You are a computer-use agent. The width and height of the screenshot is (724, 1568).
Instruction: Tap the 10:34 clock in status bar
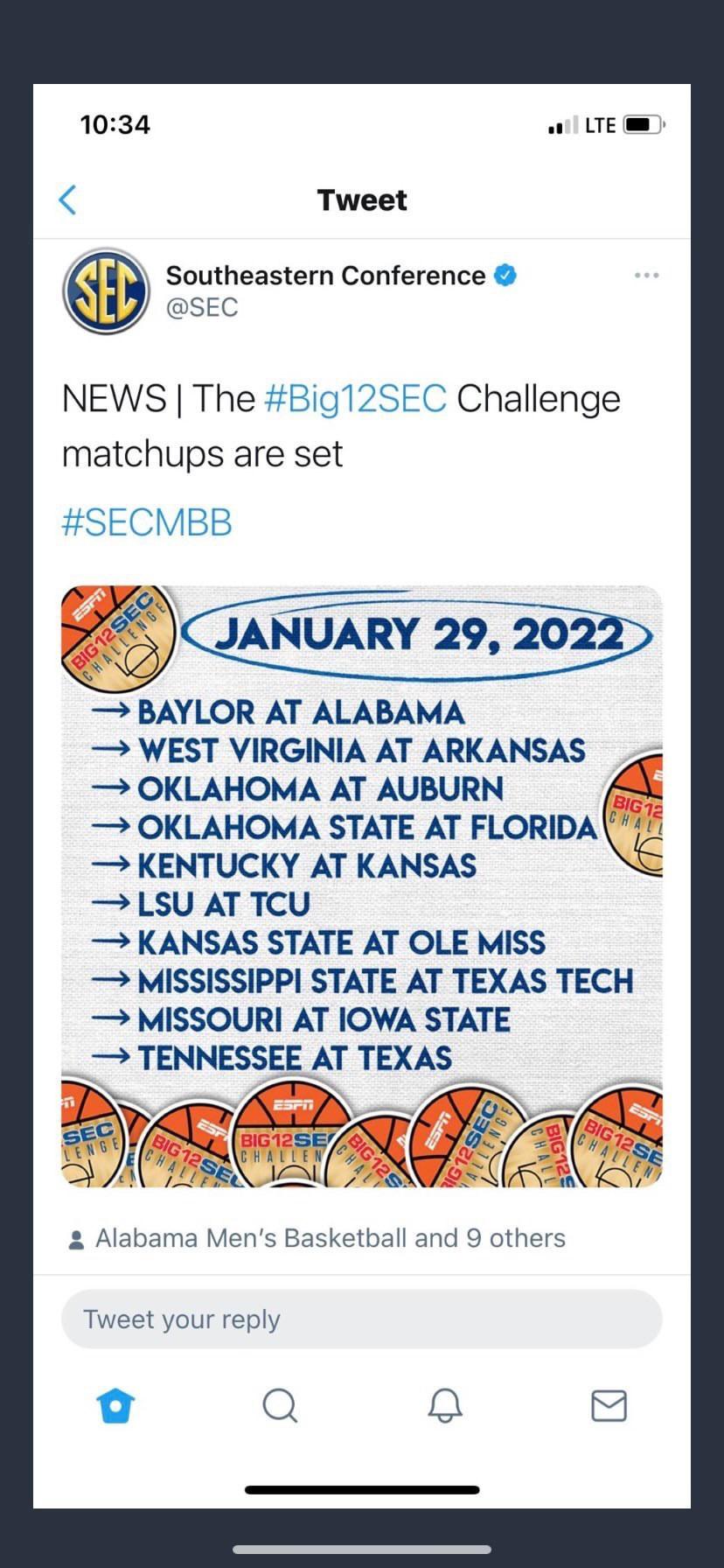(115, 125)
